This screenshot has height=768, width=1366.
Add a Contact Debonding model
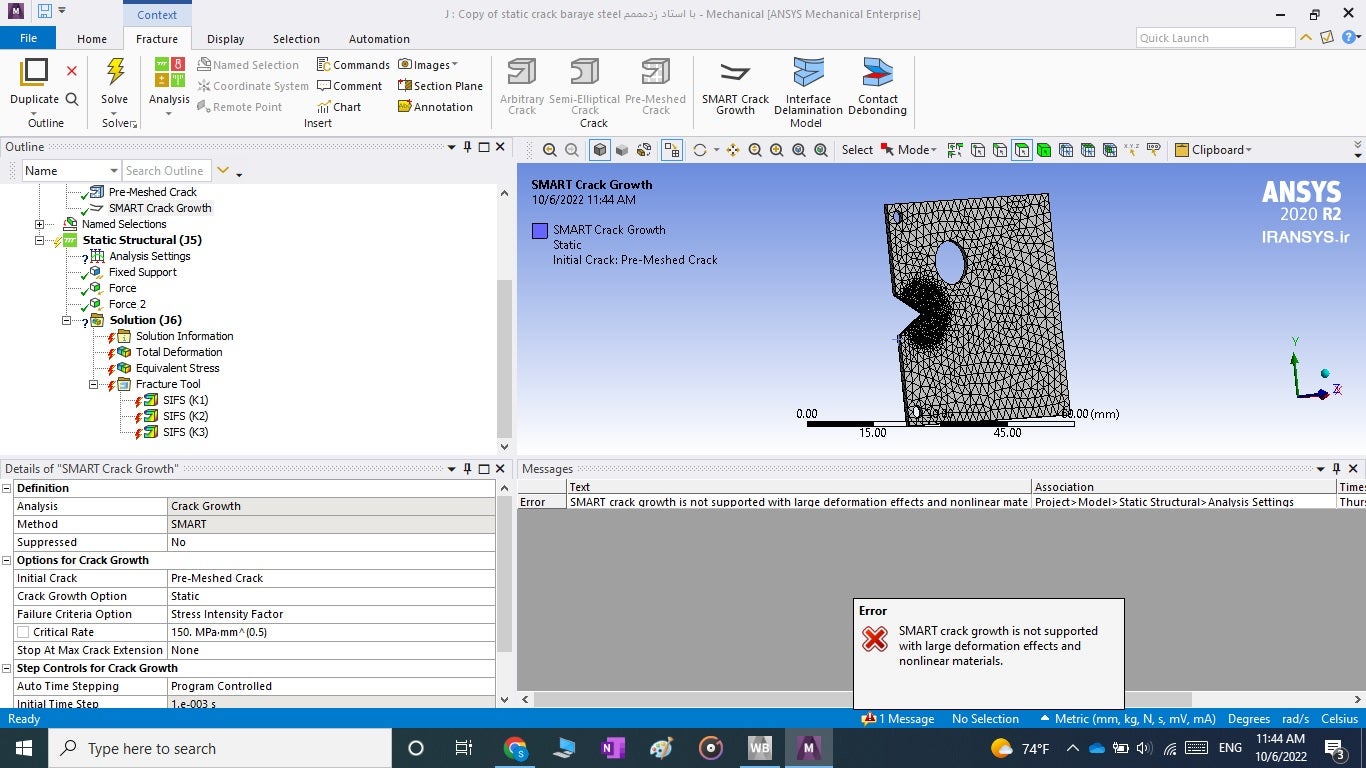click(x=877, y=86)
